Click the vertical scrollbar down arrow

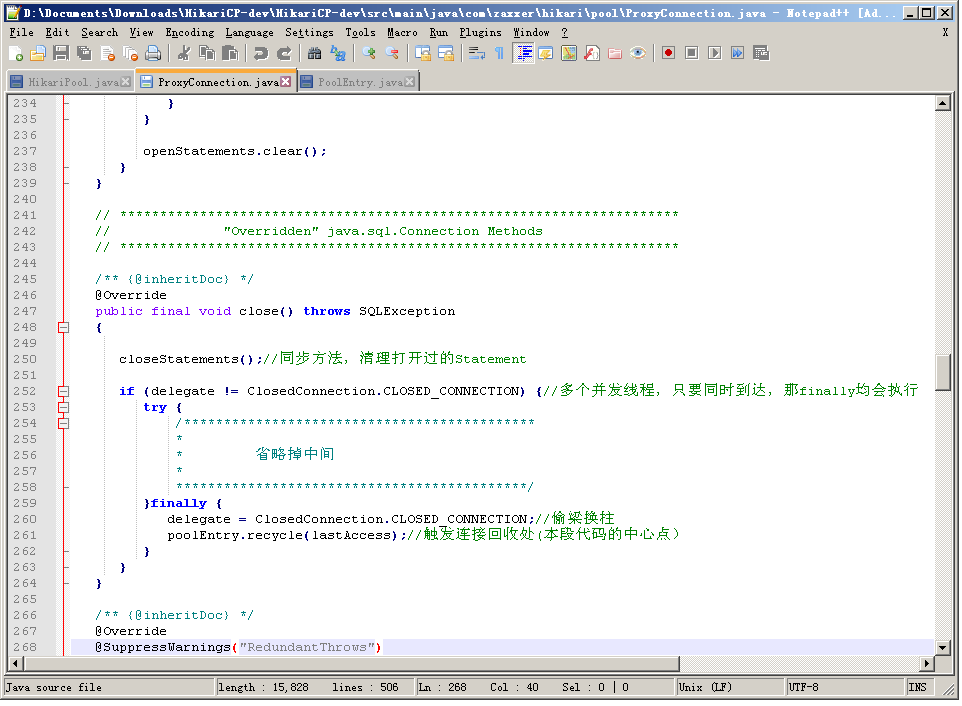943,647
